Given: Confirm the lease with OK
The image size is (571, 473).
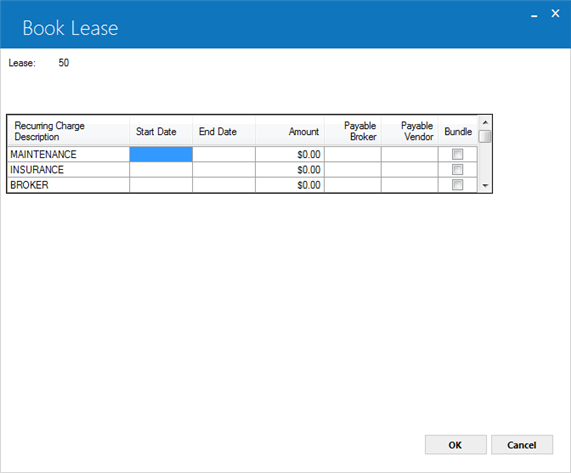Looking at the screenshot, I should tap(456, 445).
